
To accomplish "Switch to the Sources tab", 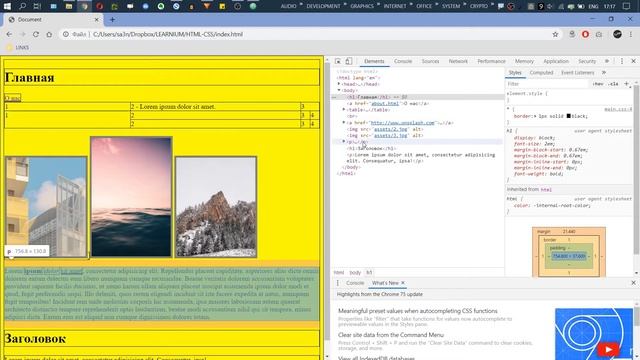I will click(430, 61).
